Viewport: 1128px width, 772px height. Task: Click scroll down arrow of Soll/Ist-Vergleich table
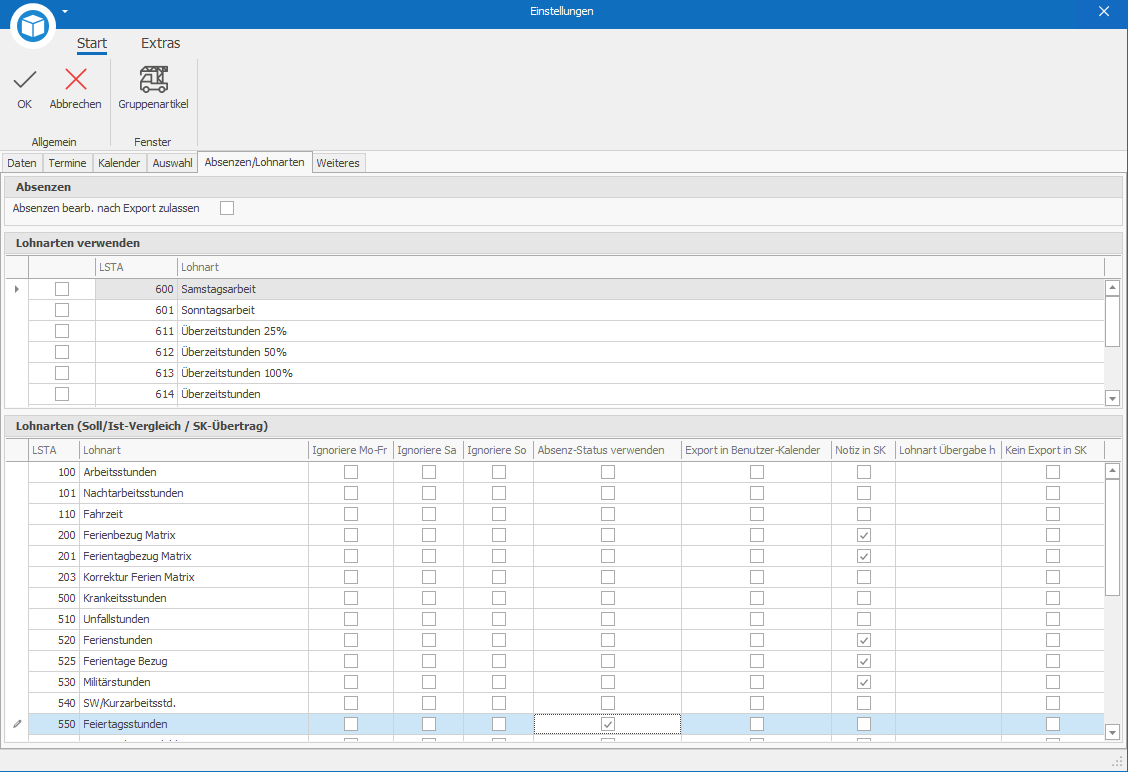1113,732
